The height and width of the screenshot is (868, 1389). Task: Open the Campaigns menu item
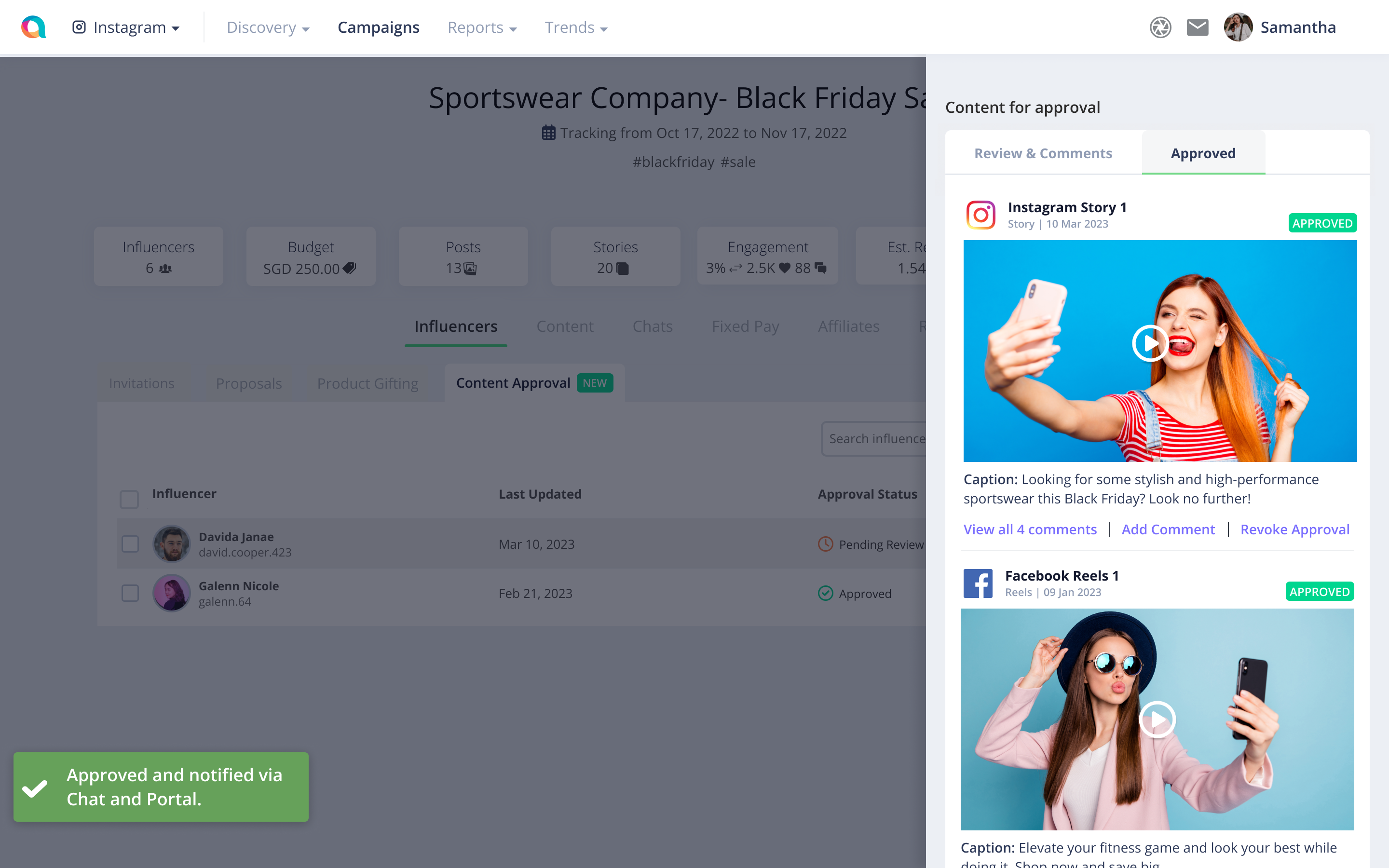pos(378,27)
